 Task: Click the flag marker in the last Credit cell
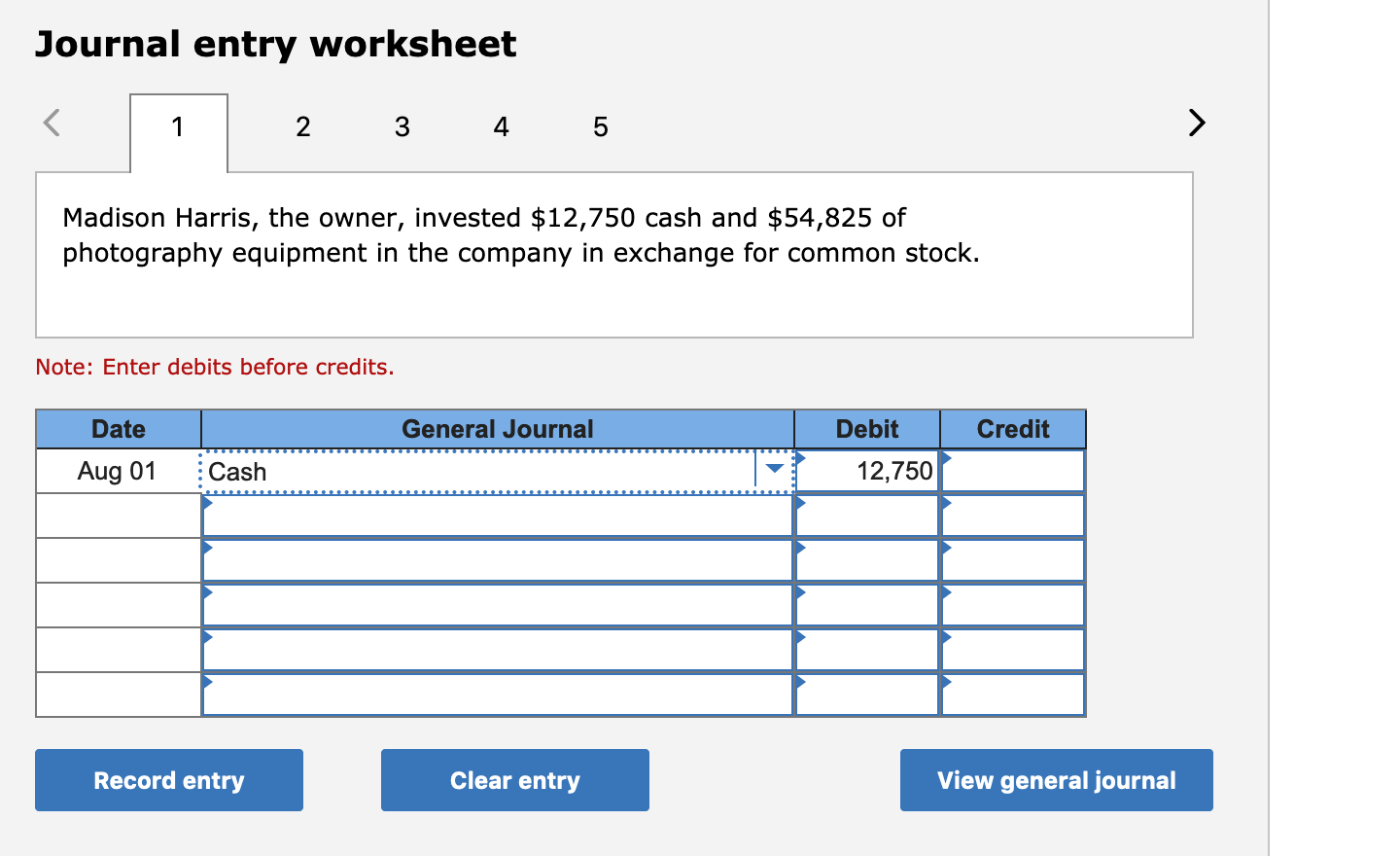pyautogui.click(x=943, y=681)
